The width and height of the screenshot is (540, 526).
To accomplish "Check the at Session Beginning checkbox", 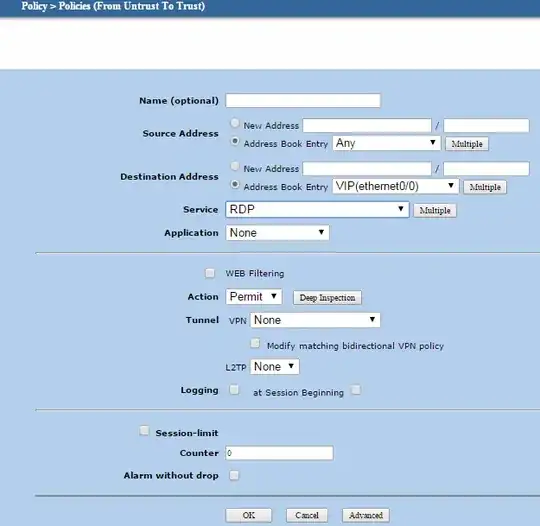I will click(356, 390).
